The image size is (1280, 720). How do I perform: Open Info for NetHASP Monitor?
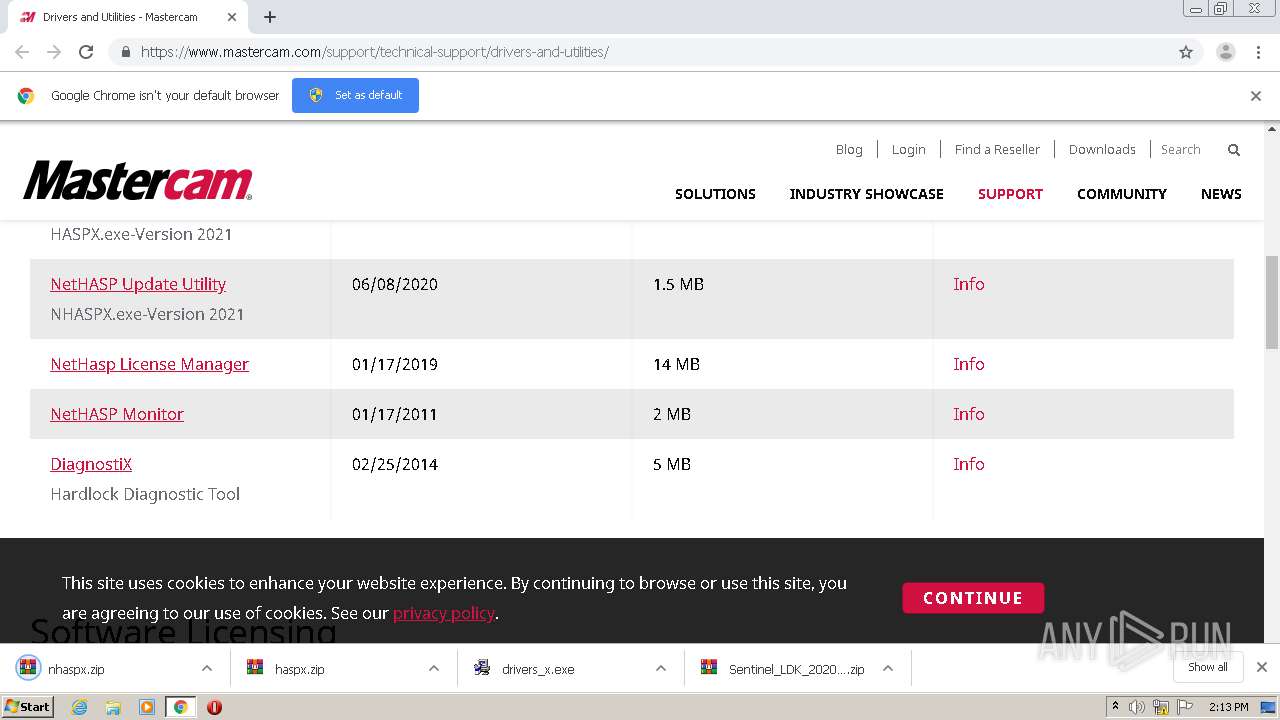coord(969,414)
